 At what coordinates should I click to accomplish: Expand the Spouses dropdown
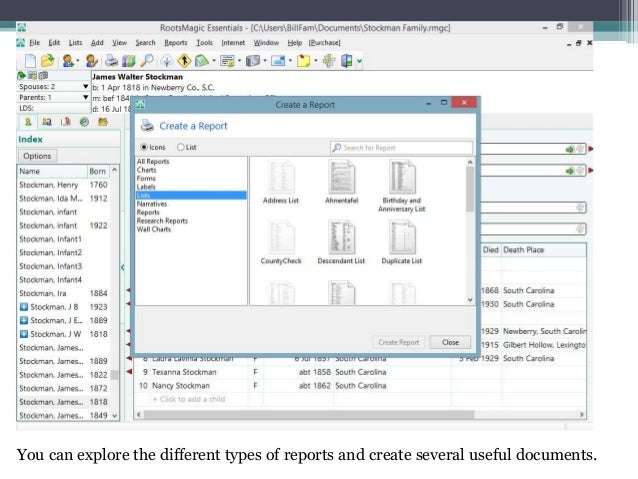[x=85, y=87]
